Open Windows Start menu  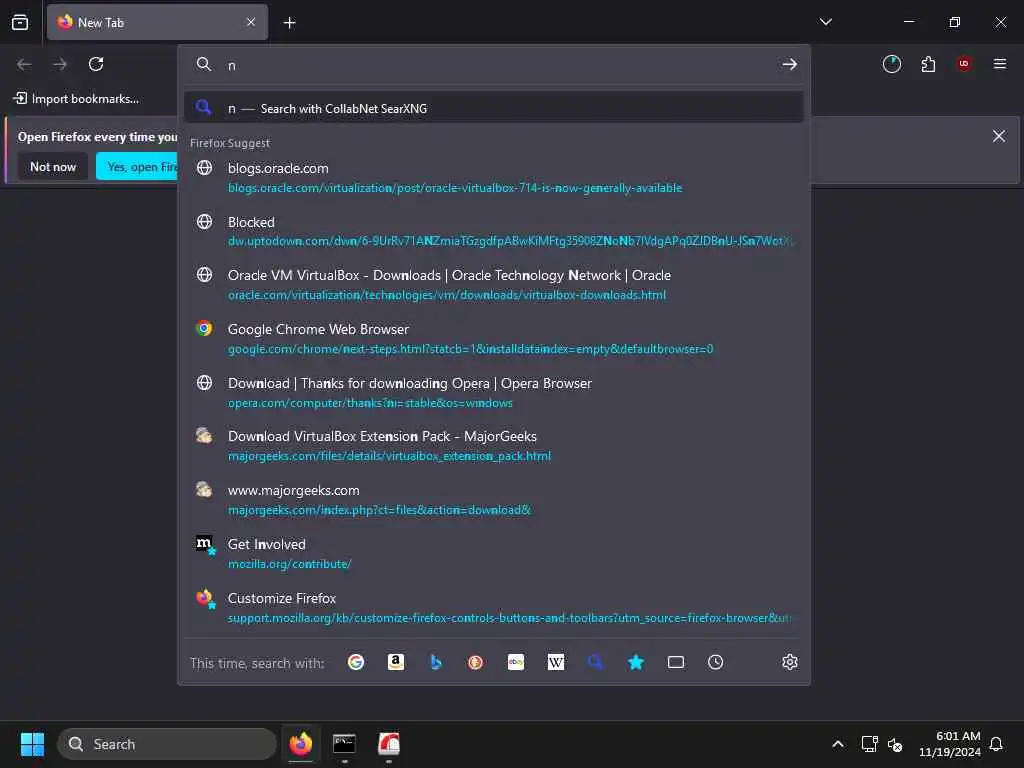click(x=32, y=744)
